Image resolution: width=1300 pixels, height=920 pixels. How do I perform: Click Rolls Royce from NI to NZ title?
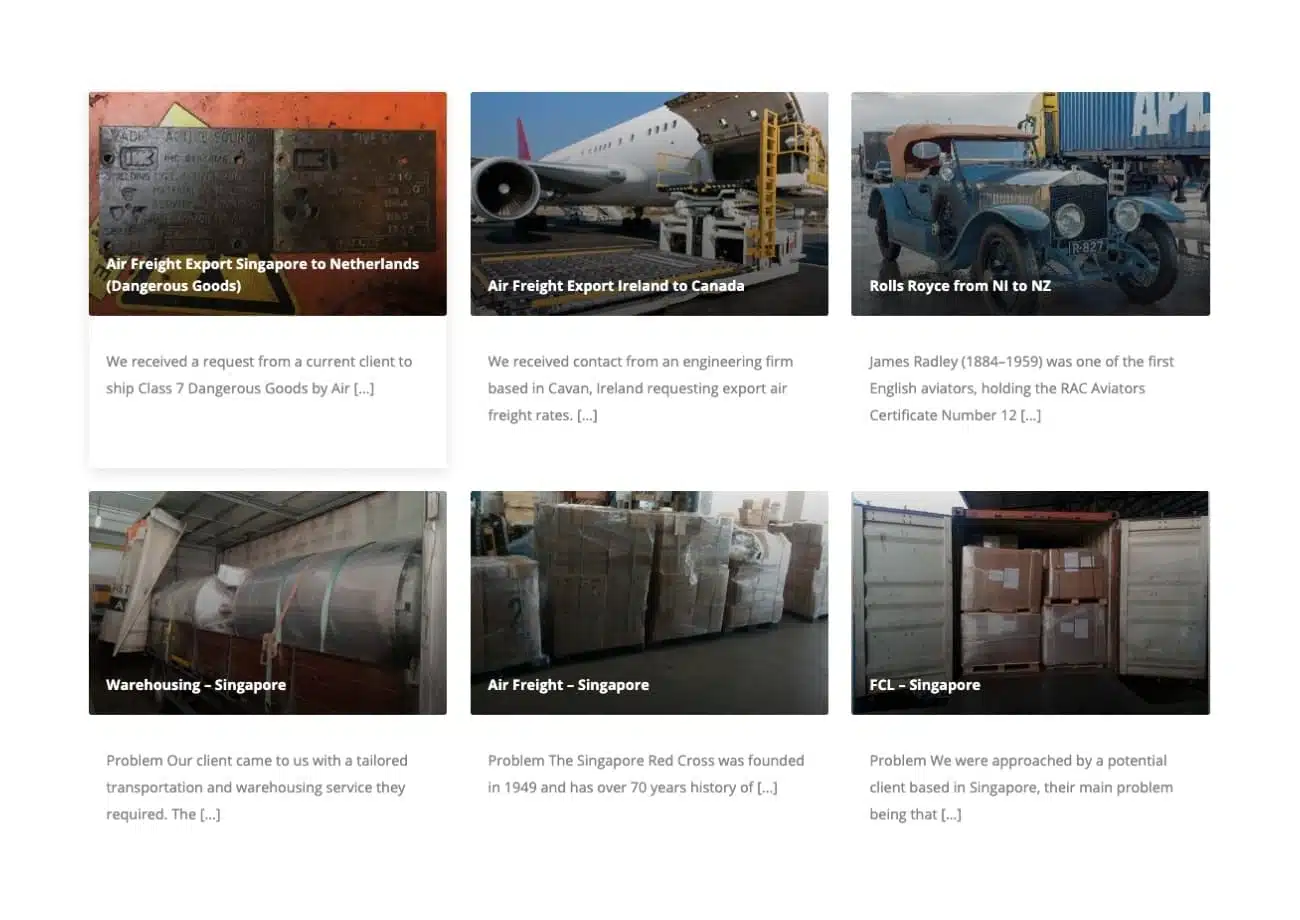[x=960, y=286]
